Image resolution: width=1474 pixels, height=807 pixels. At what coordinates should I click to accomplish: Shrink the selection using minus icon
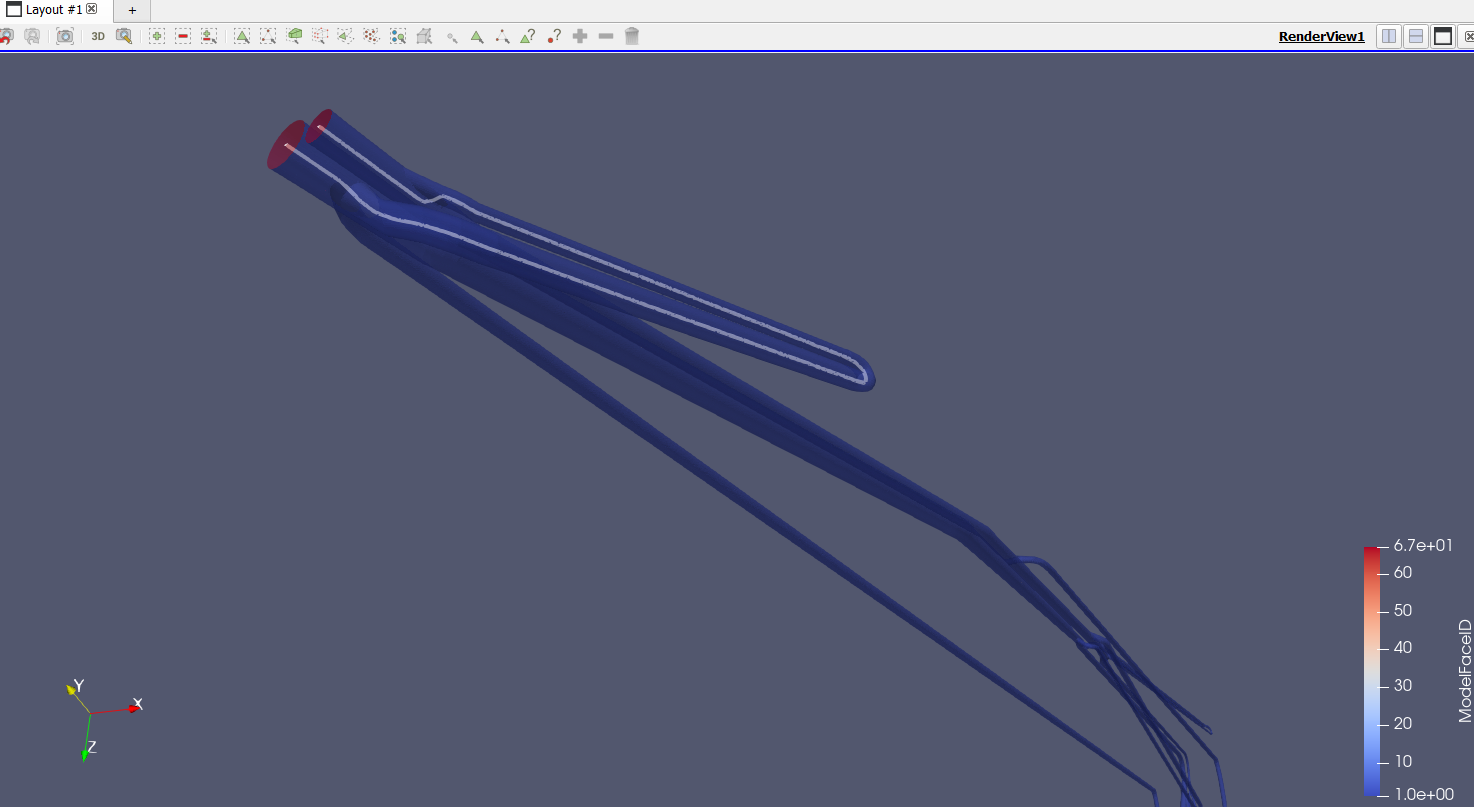pyautogui.click(x=606, y=36)
